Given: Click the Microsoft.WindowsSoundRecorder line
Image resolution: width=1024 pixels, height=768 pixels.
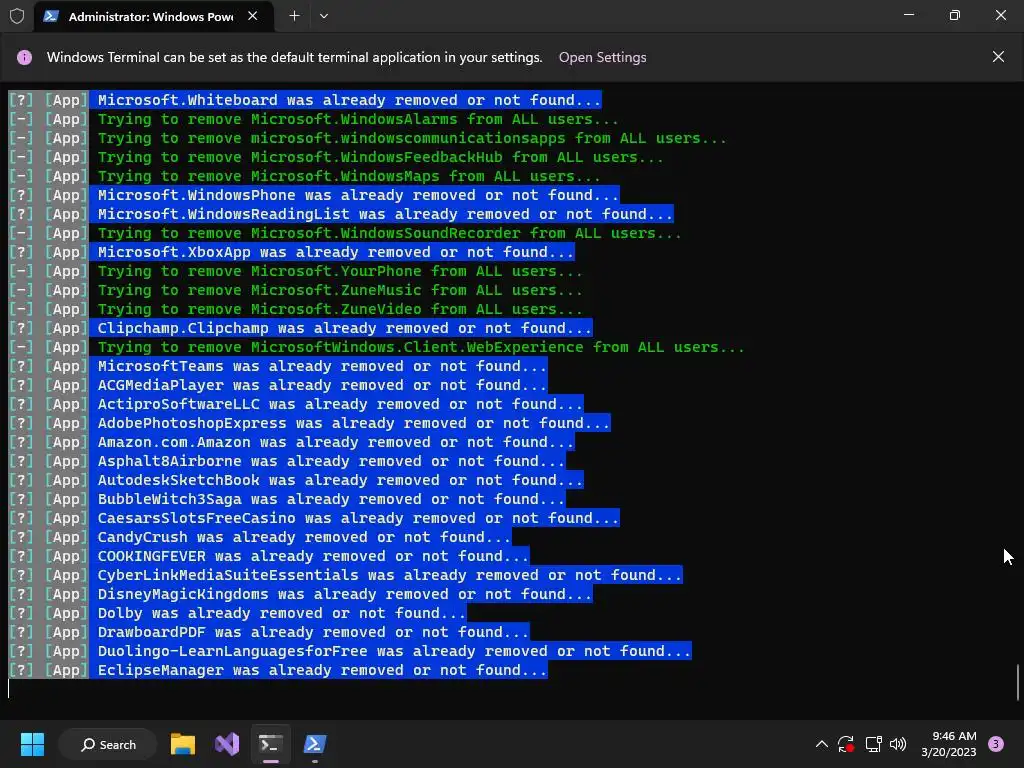Looking at the screenshot, I should [x=345, y=233].
